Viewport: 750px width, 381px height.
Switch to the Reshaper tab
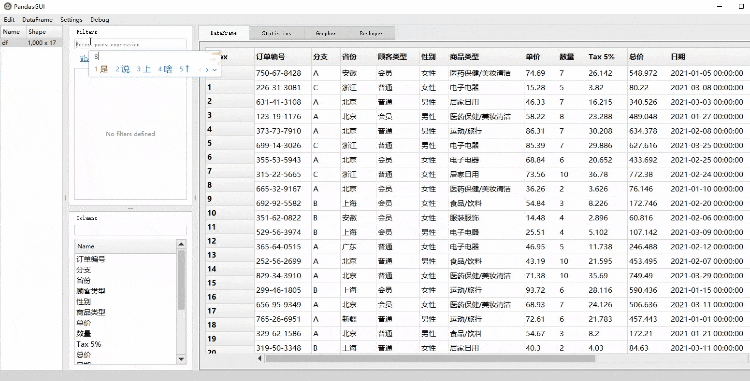(x=371, y=33)
